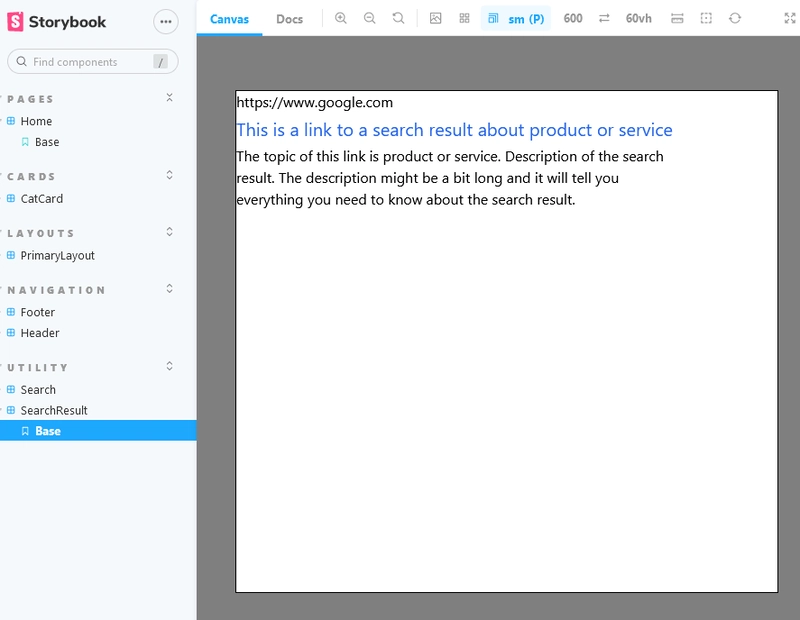Click the 60vh viewport height value
800x620 pixels.
[x=639, y=18]
